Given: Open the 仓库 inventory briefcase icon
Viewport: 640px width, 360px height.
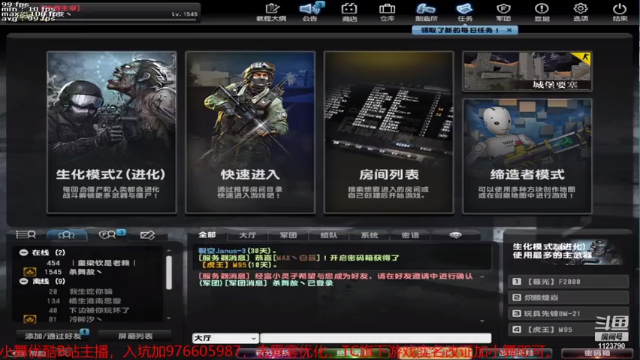Looking at the screenshot, I should pos(387,12).
